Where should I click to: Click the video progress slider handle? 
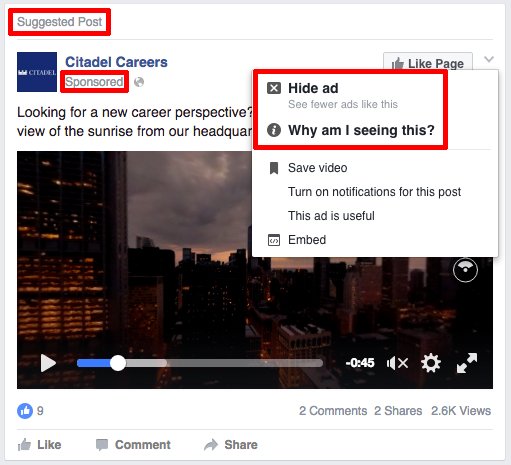coord(118,363)
